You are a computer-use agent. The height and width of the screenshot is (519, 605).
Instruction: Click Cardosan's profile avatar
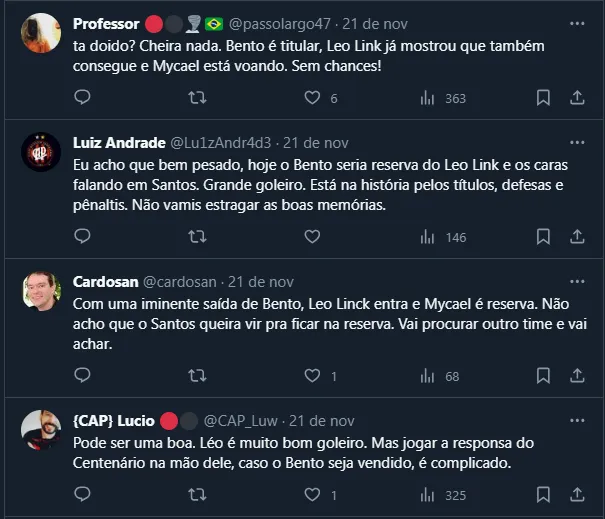(x=41, y=291)
